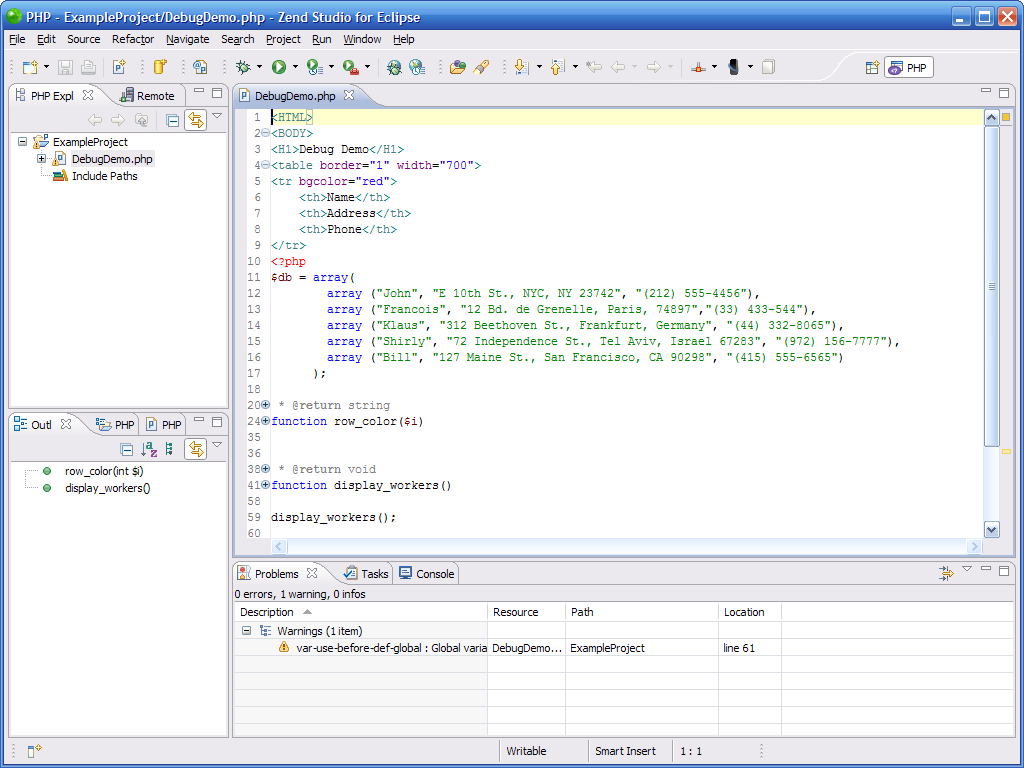Select display_workers() in Outline
The image size is (1024, 768).
point(107,488)
